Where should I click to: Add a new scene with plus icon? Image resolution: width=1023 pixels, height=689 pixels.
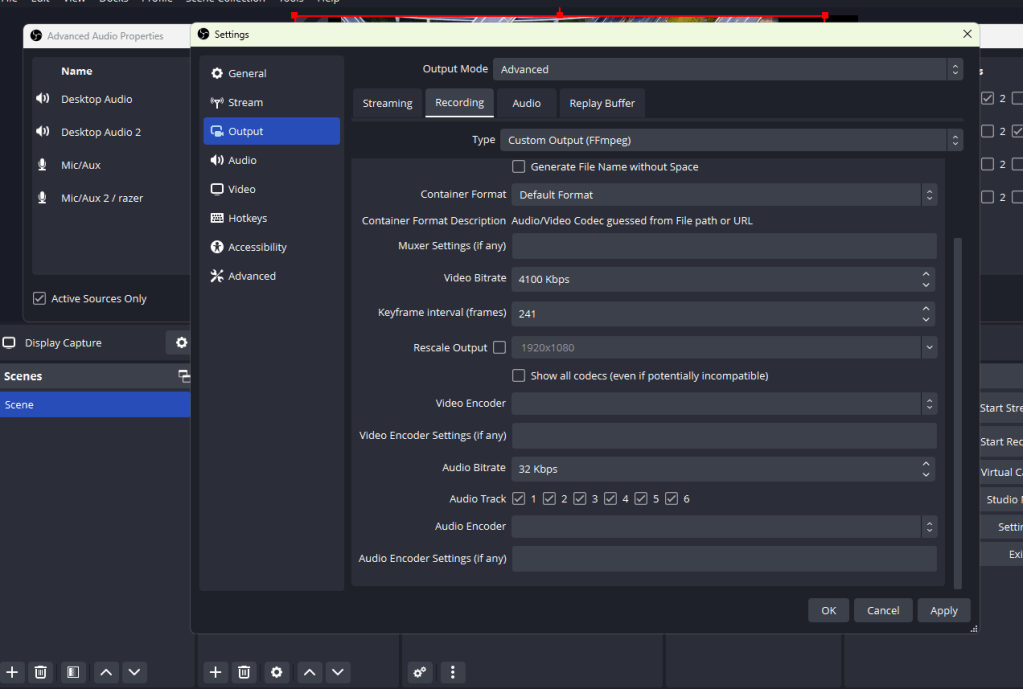point(12,672)
